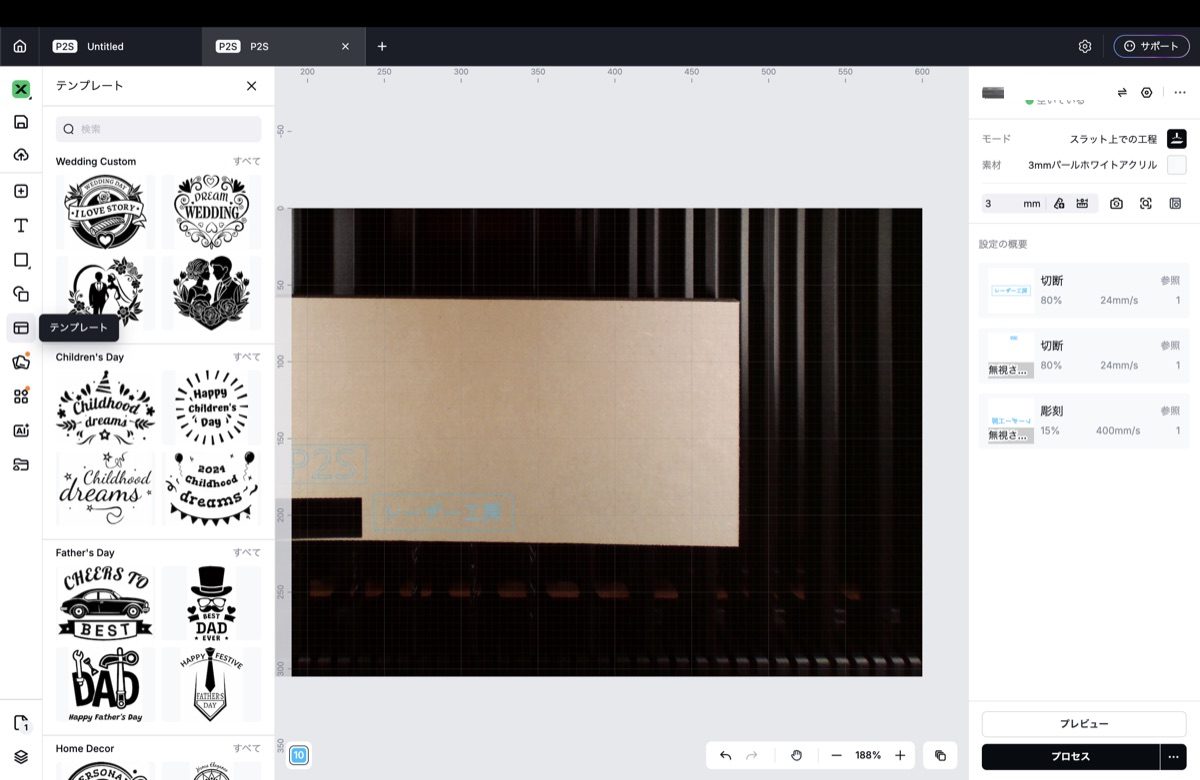The image size is (1200, 780).
Task: Choose the Happy Children's Day template
Action: coord(211,407)
